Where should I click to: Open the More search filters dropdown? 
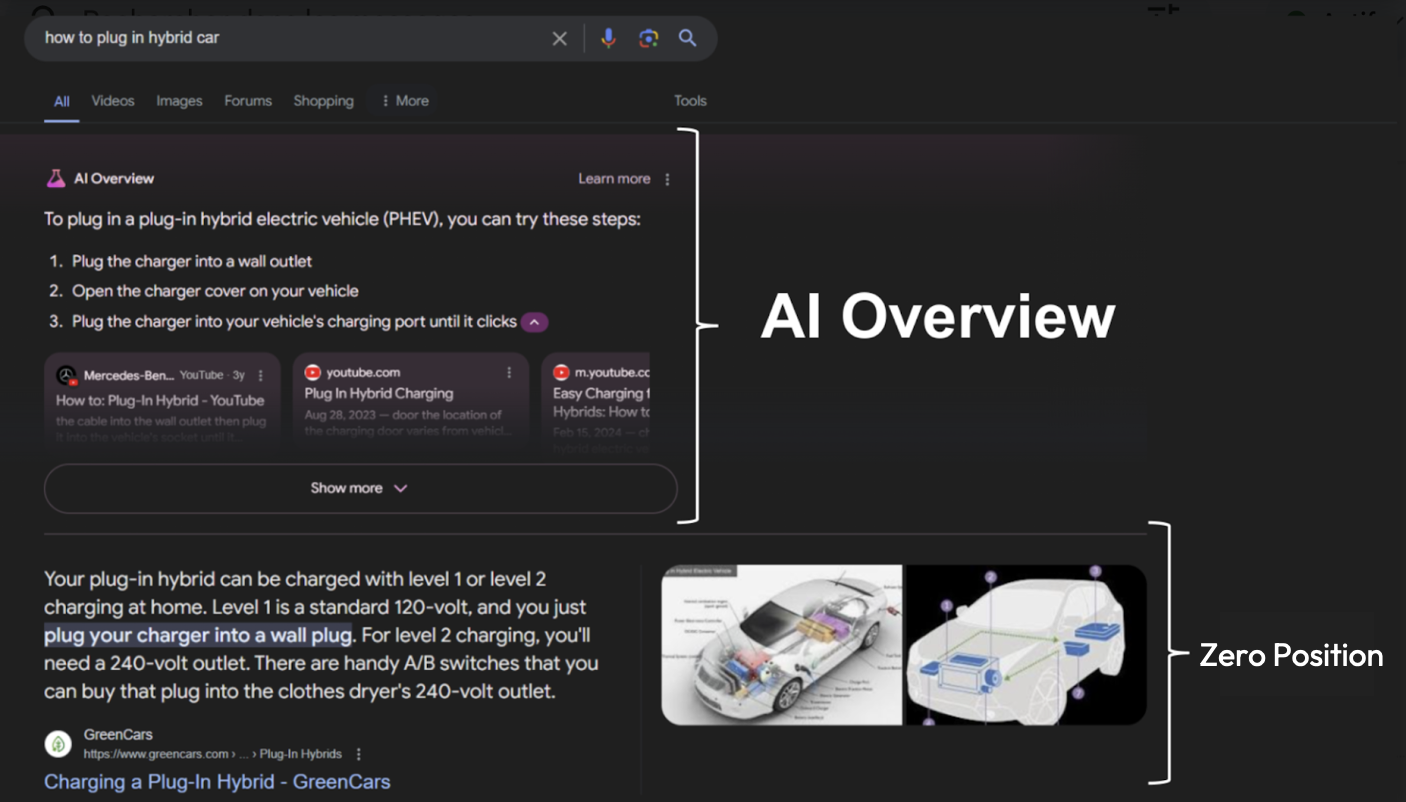click(x=404, y=101)
